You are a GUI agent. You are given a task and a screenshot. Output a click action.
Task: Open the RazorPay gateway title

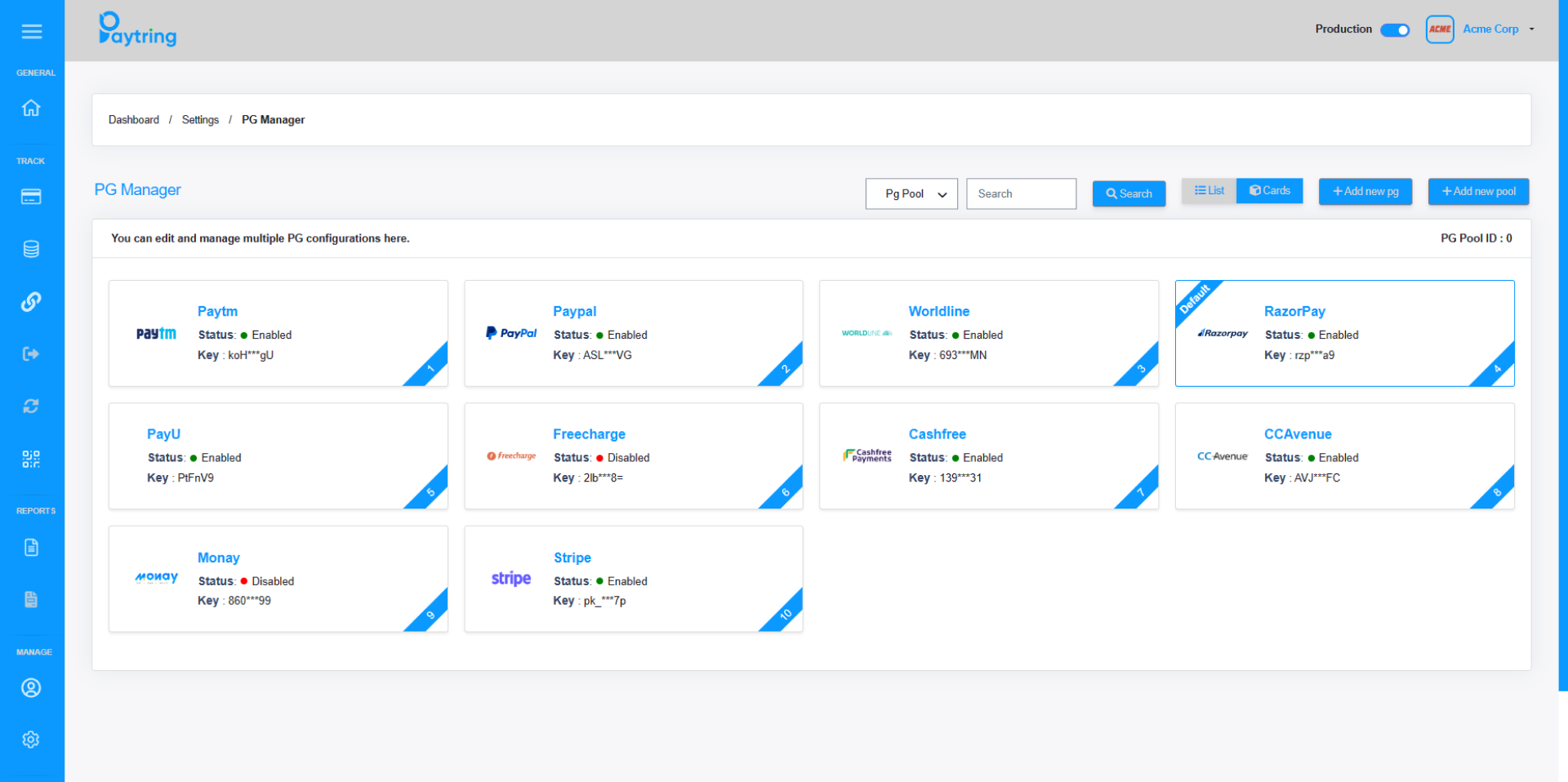pos(1294,311)
